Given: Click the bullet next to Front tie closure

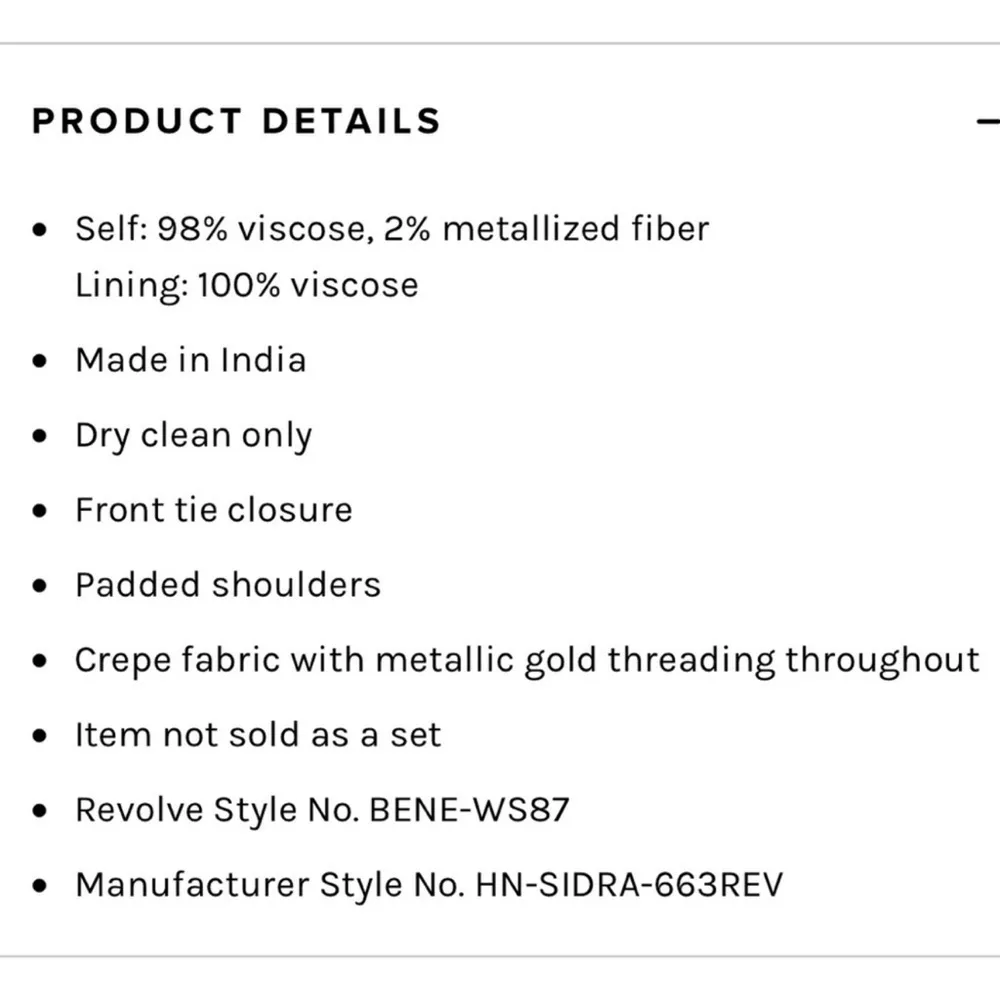Looking at the screenshot, I should point(40,511).
